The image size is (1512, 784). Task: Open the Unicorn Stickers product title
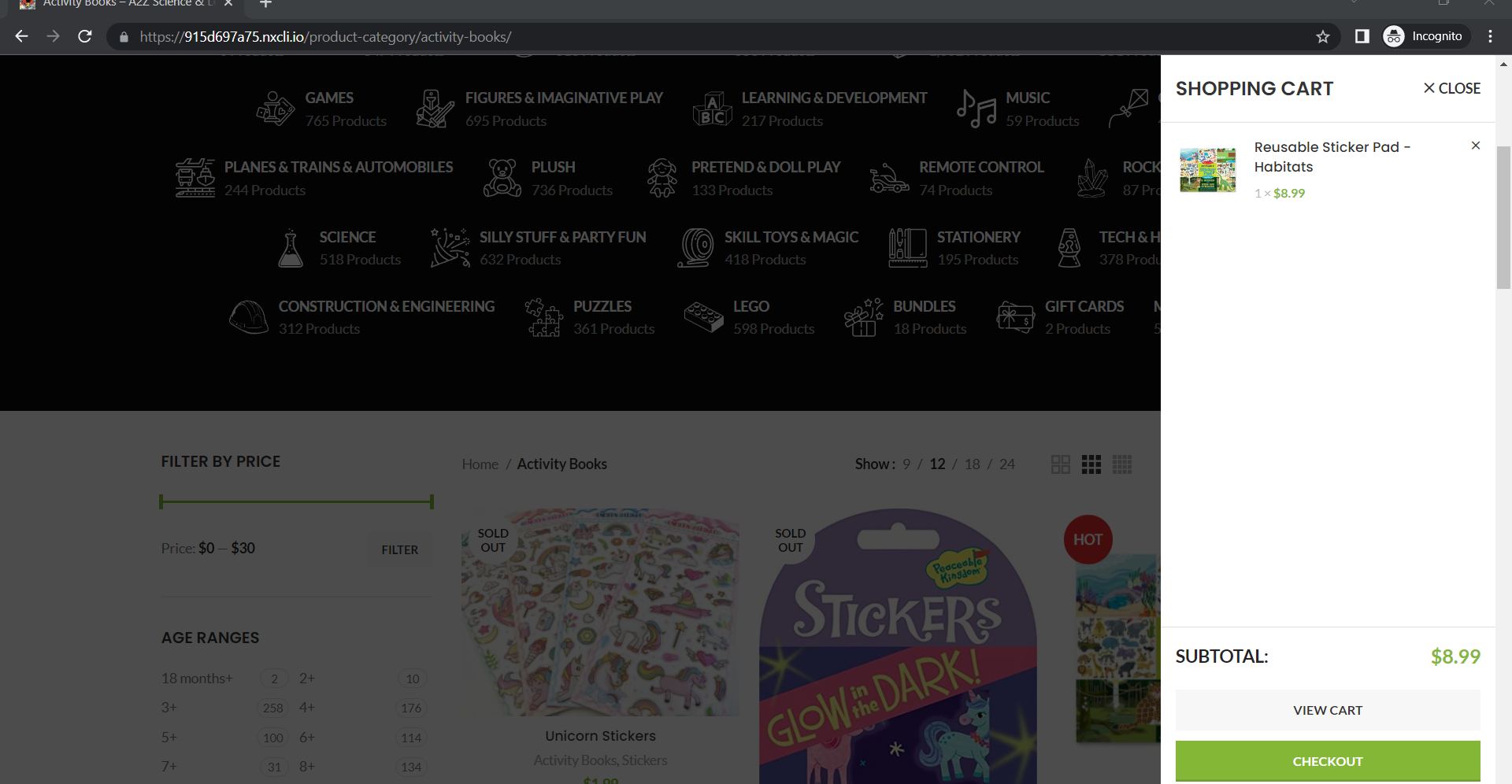pyautogui.click(x=600, y=736)
